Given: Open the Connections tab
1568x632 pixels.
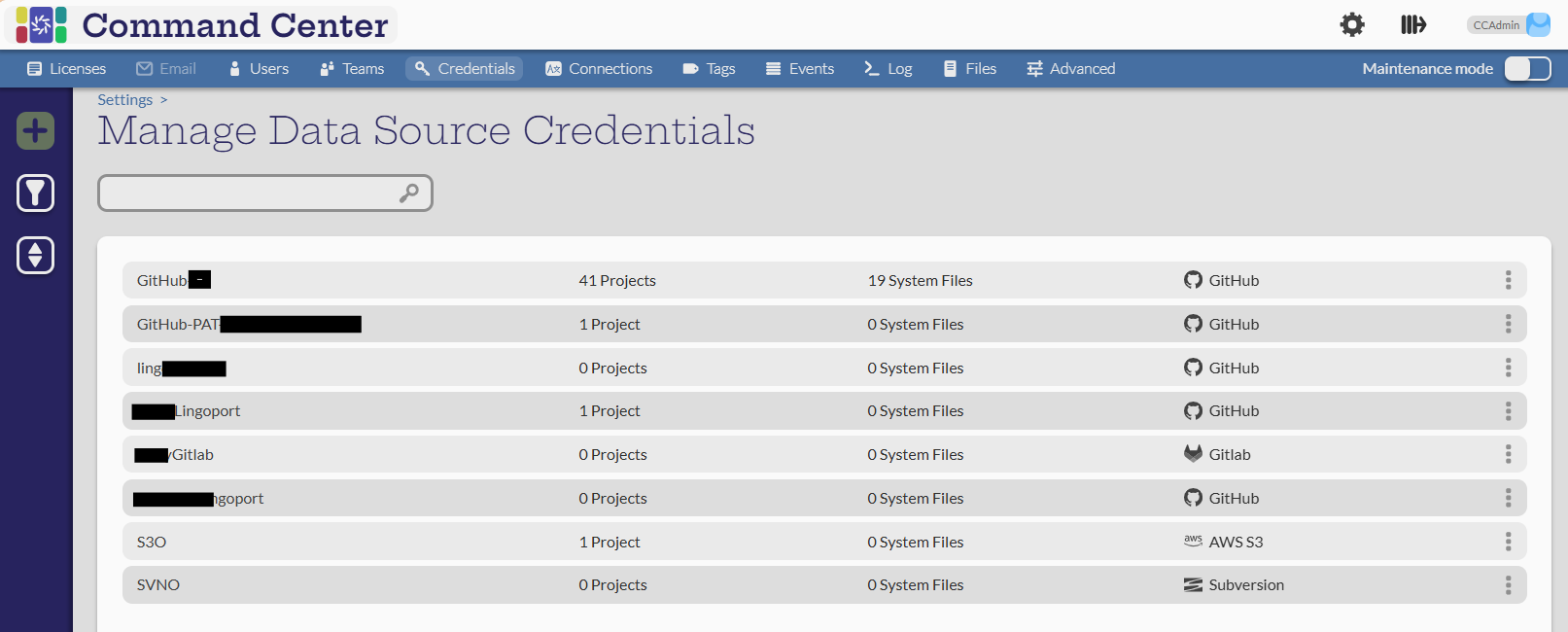Looking at the screenshot, I should point(599,69).
